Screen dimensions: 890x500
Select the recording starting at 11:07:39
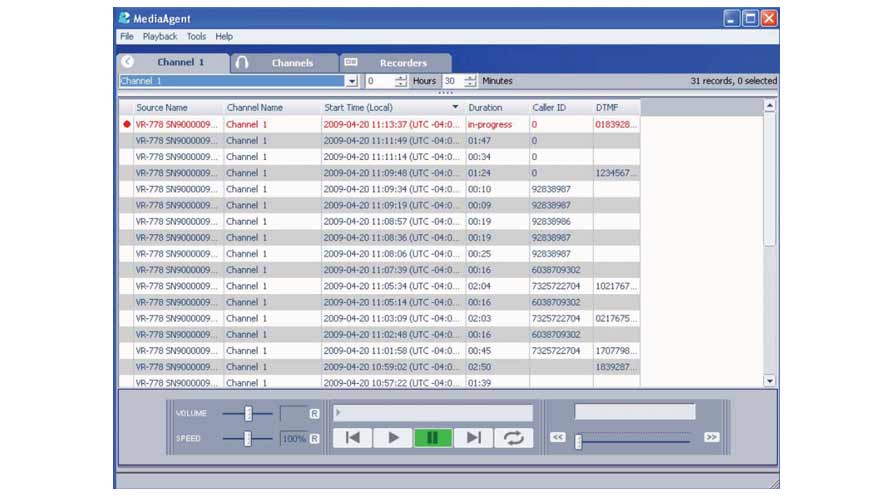click(379, 270)
